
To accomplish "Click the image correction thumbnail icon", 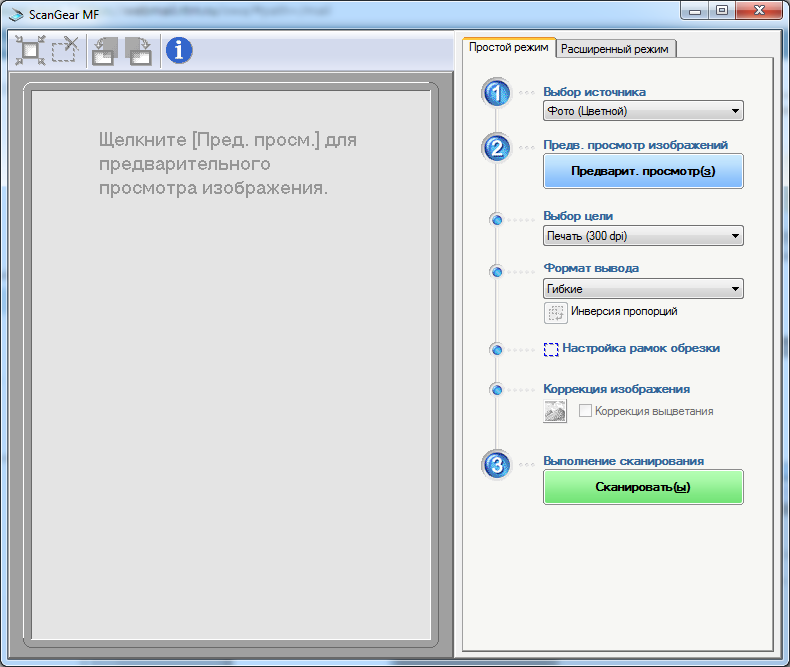I will [x=555, y=411].
